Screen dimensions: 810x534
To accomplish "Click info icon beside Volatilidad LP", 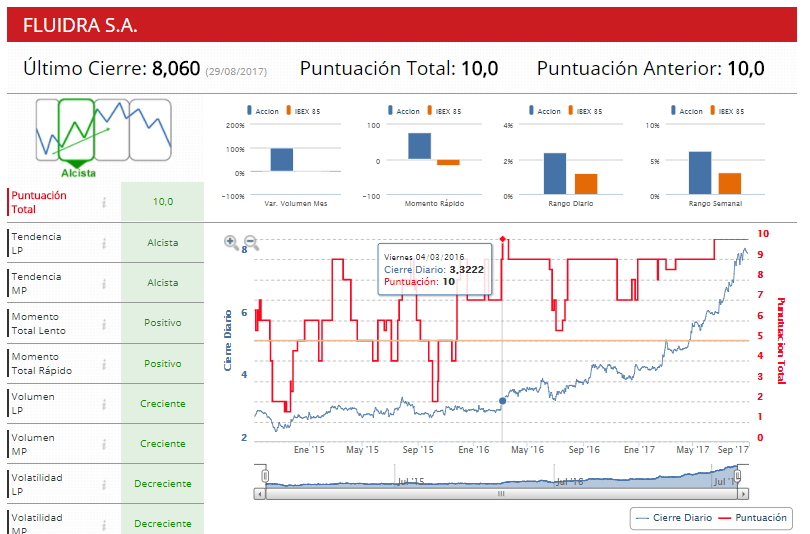I will (104, 484).
